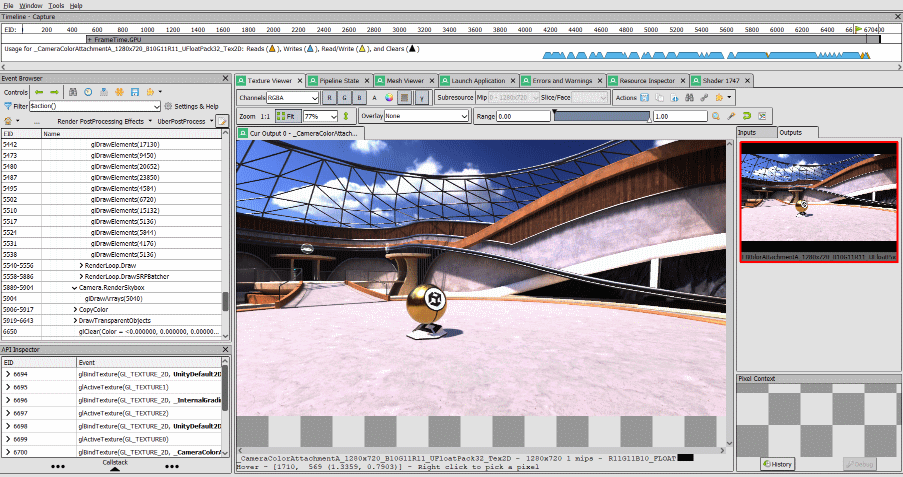Toggle the A alpha channel button
The height and width of the screenshot is (477, 903).
(374, 97)
